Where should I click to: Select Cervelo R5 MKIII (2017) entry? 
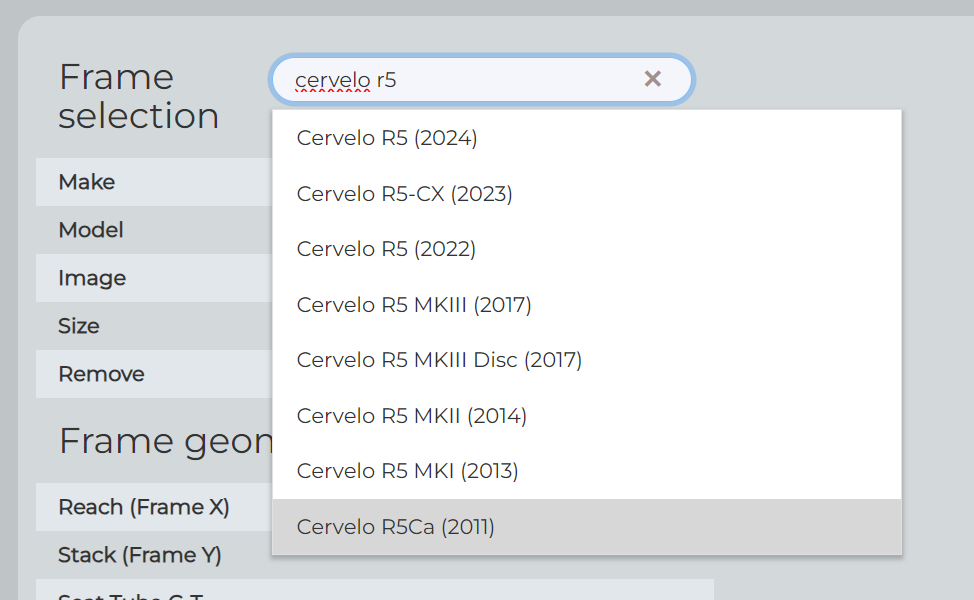click(586, 305)
